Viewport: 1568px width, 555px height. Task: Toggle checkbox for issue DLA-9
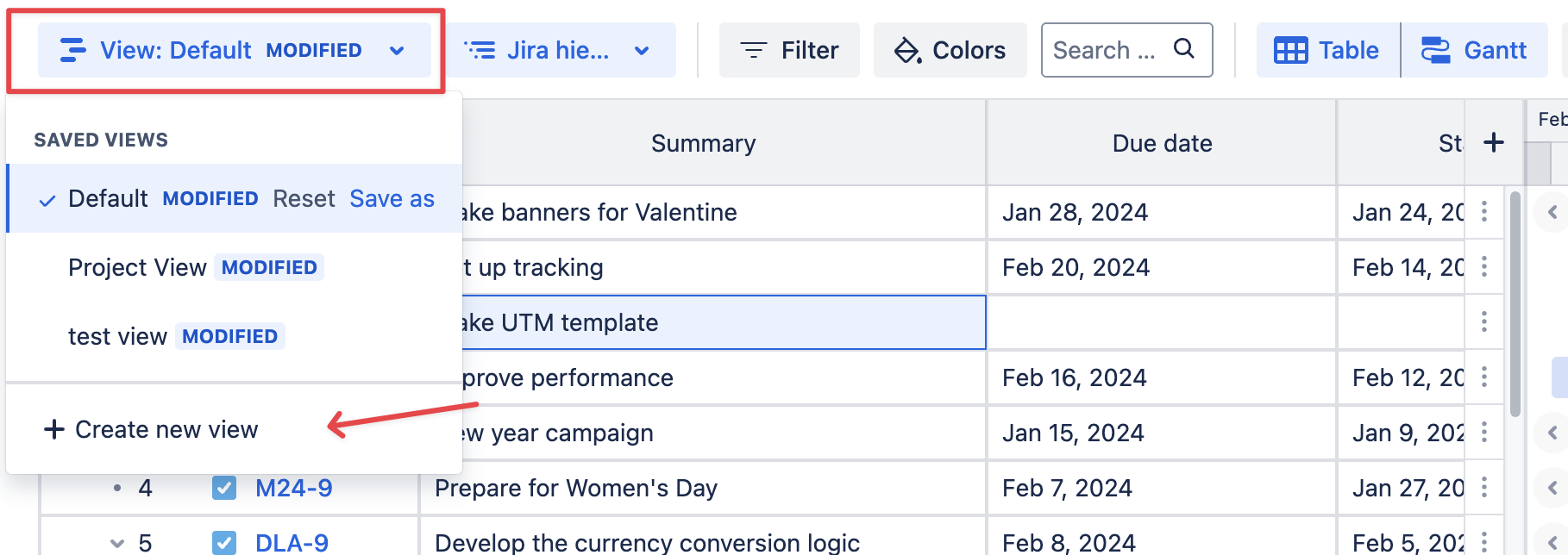(x=224, y=543)
